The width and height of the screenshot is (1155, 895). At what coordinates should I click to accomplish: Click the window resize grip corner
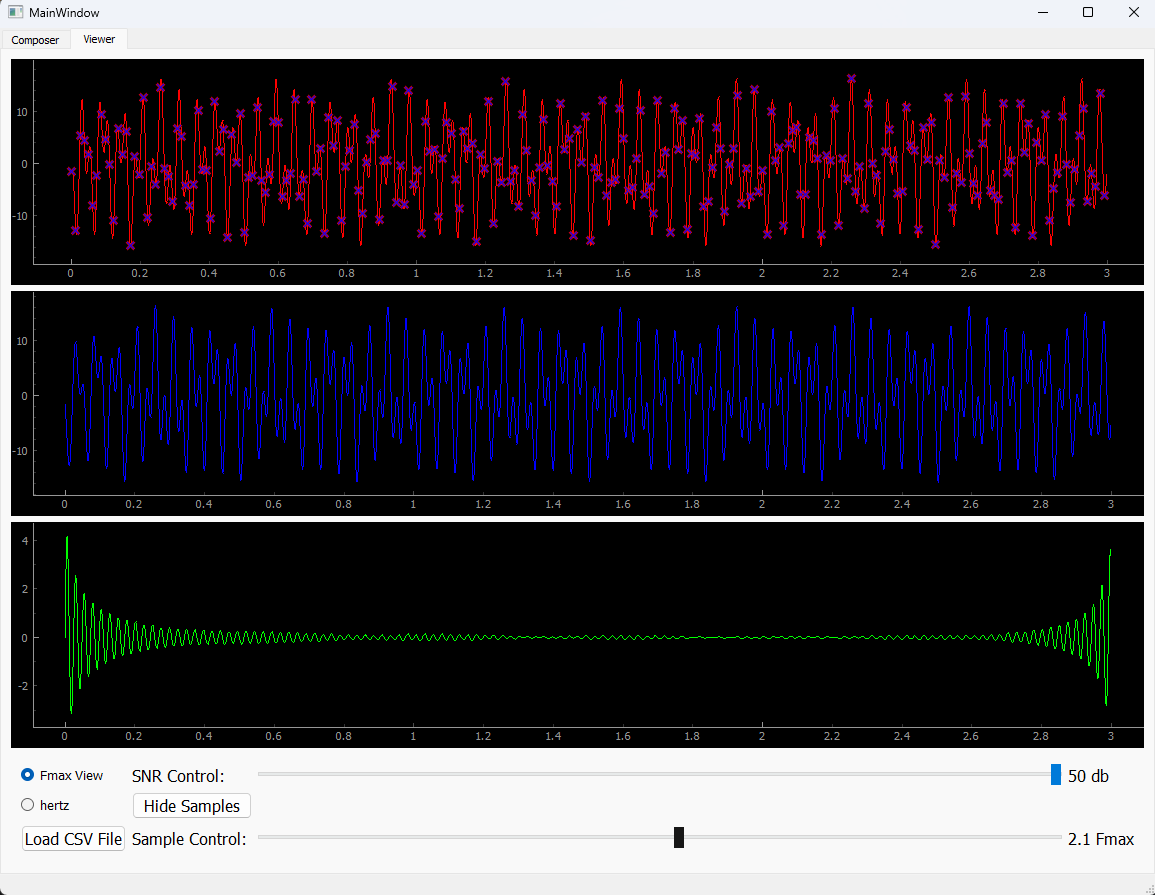click(x=1148, y=888)
